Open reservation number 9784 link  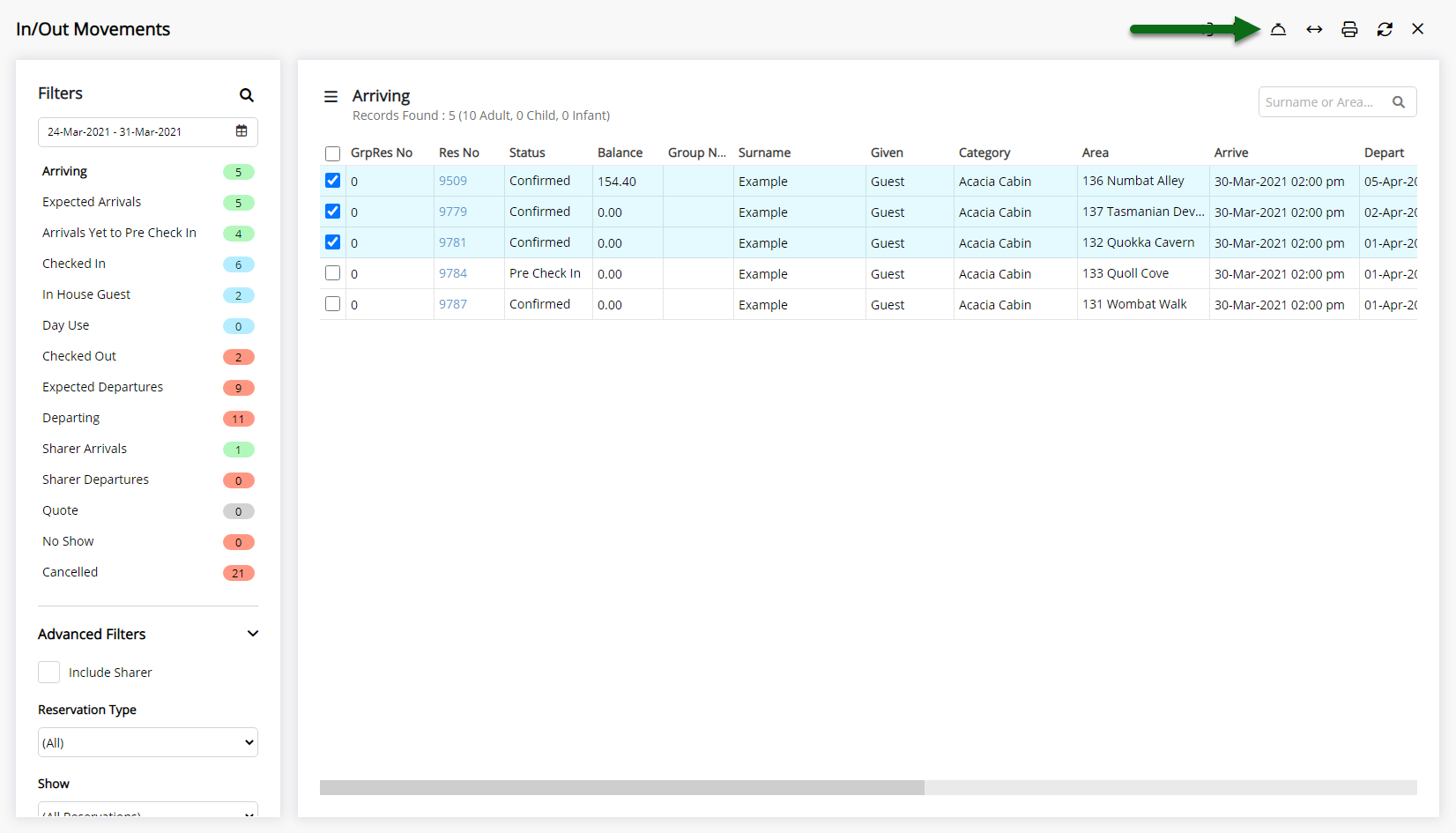coord(453,273)
